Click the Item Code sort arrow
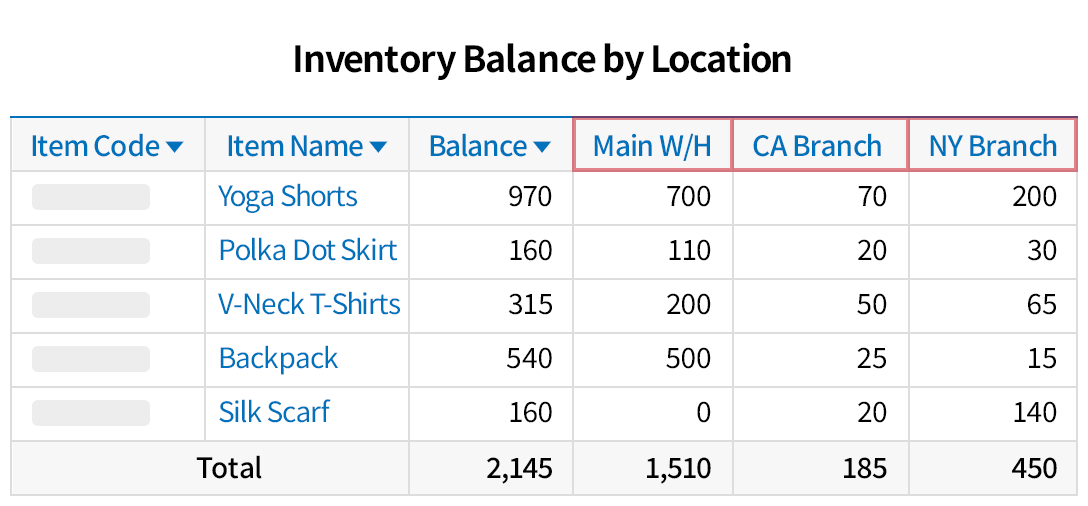1088x506 pixels. point(175,147)
